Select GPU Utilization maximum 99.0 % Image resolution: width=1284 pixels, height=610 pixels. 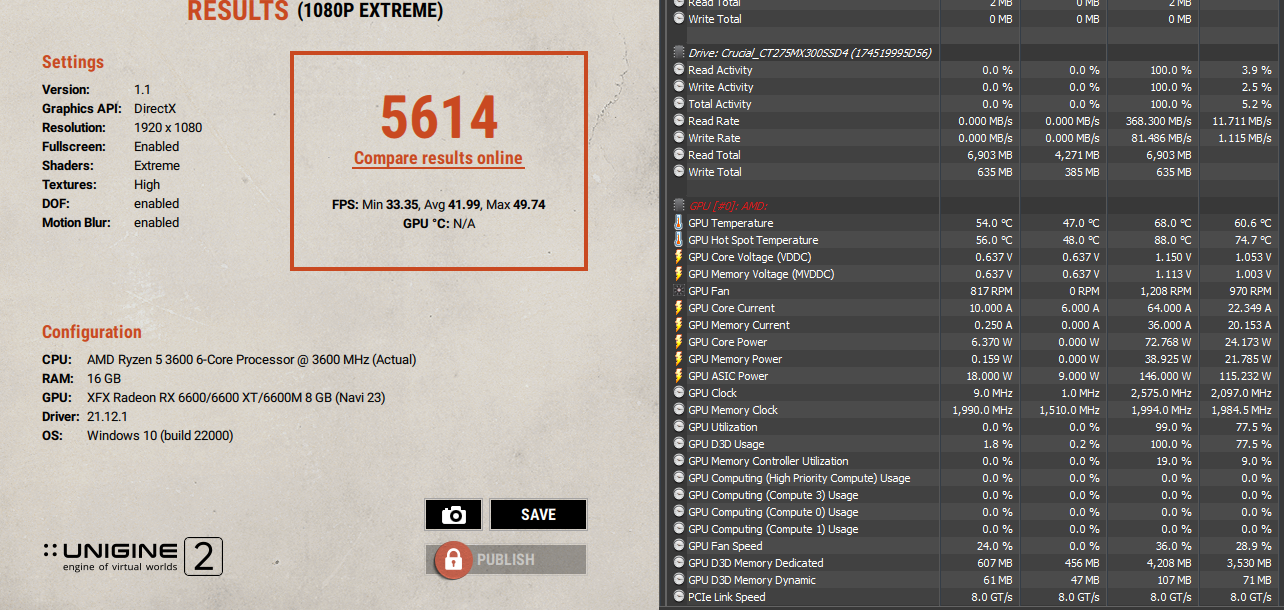1173,427
